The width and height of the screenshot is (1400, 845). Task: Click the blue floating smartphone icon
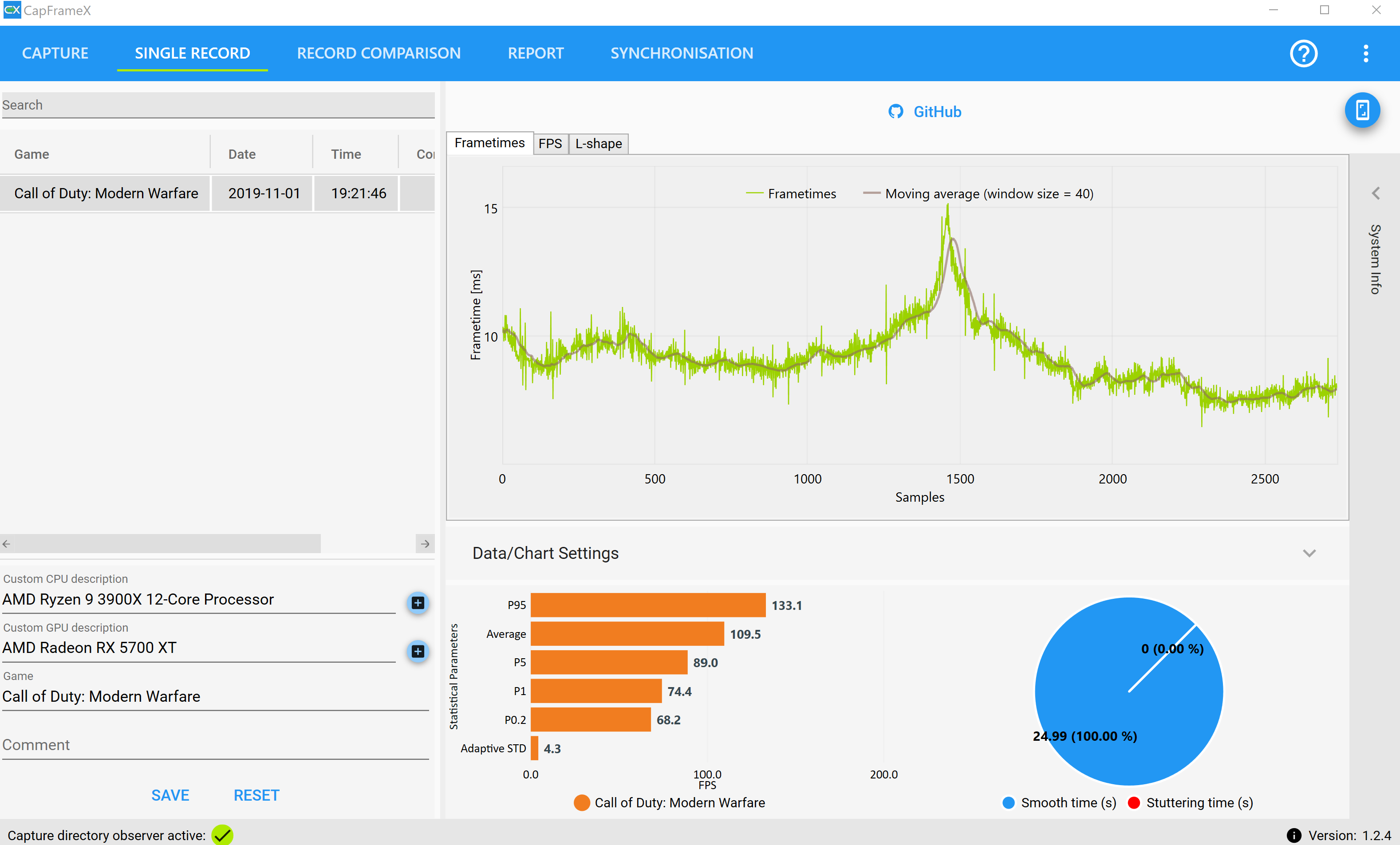pyautogui.click(x=1362, y=110)
